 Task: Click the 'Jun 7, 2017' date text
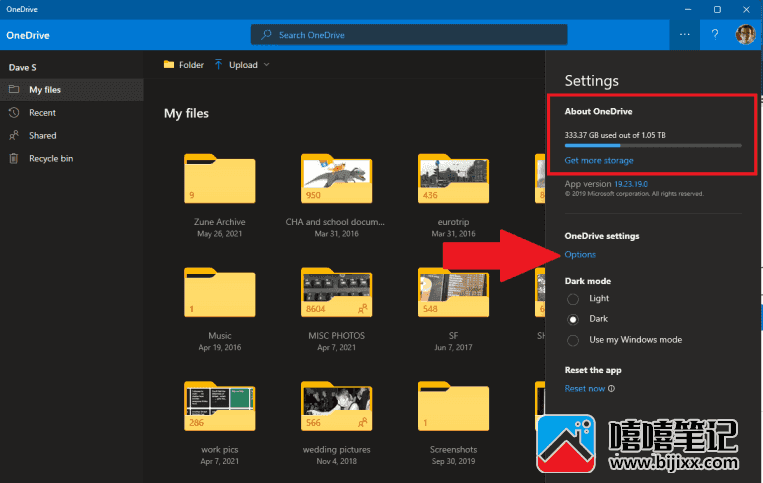[x=453, y=347]
